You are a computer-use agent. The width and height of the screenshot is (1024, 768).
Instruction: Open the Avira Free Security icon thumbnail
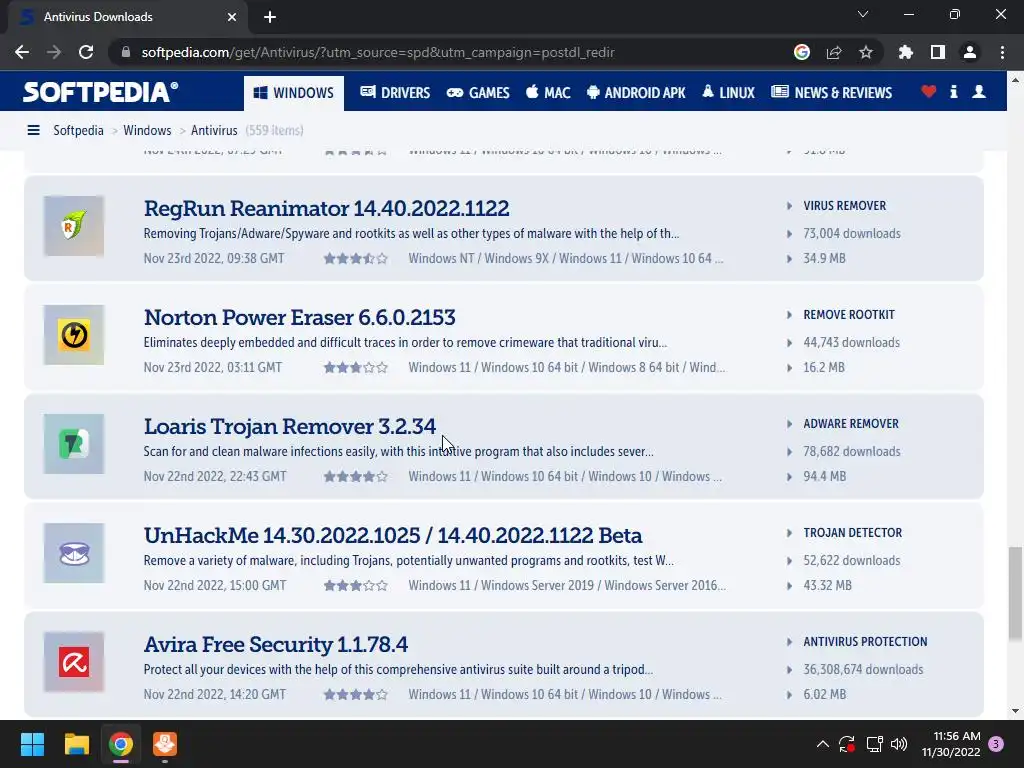coord(74,662)
